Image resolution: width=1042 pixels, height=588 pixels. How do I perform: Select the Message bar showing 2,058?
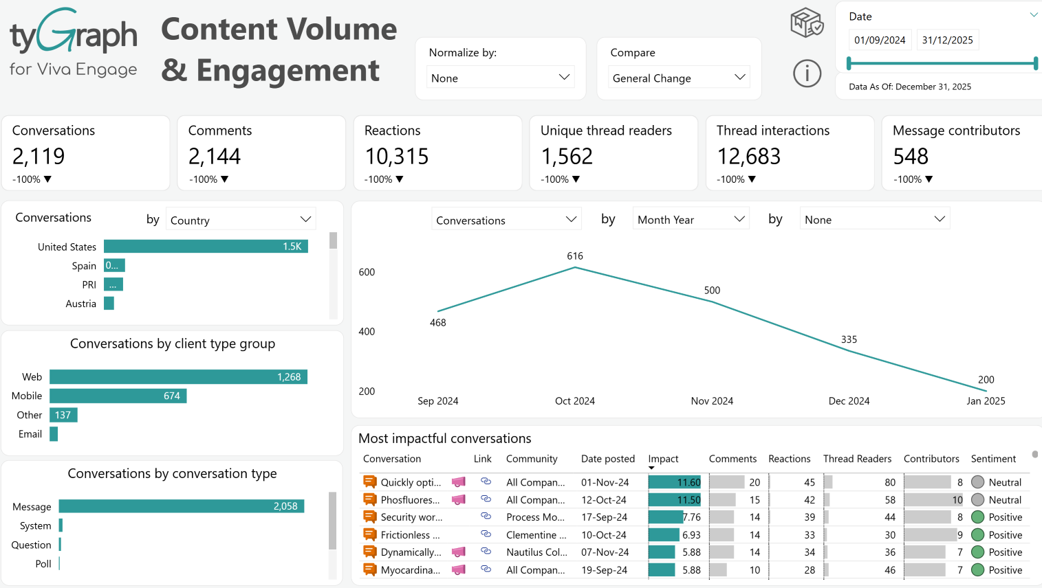tap(181, 506)
